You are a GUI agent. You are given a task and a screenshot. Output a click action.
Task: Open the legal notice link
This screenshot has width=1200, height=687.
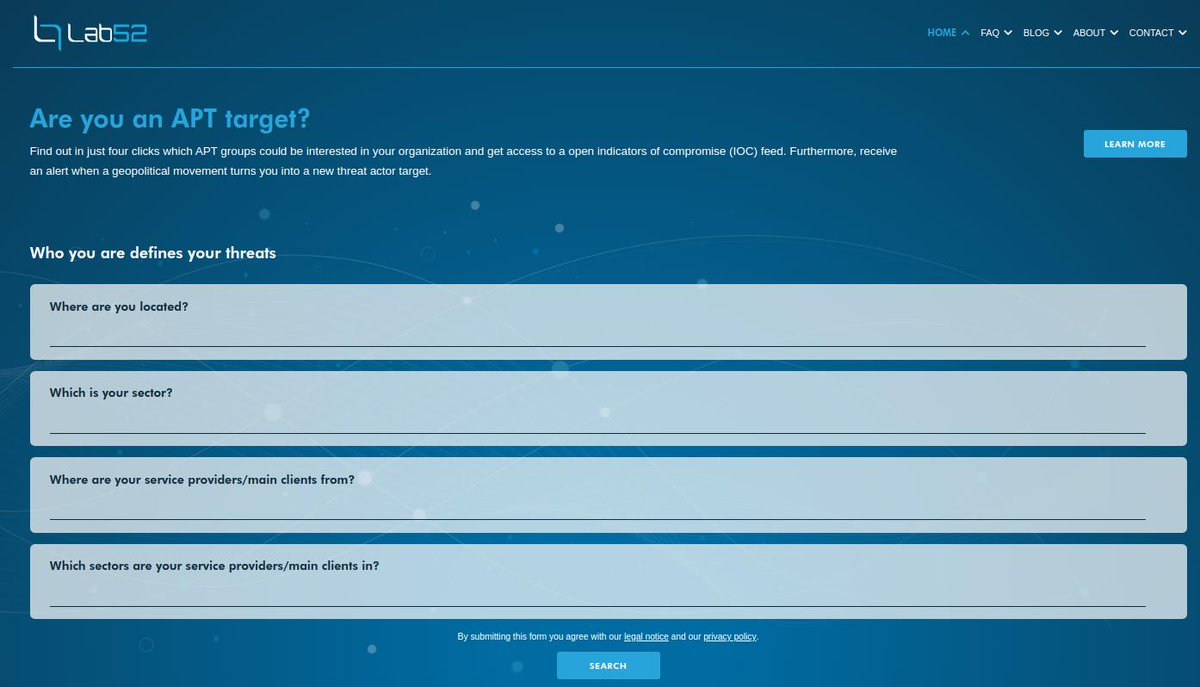pyautogui.click(x=646, y=636)
